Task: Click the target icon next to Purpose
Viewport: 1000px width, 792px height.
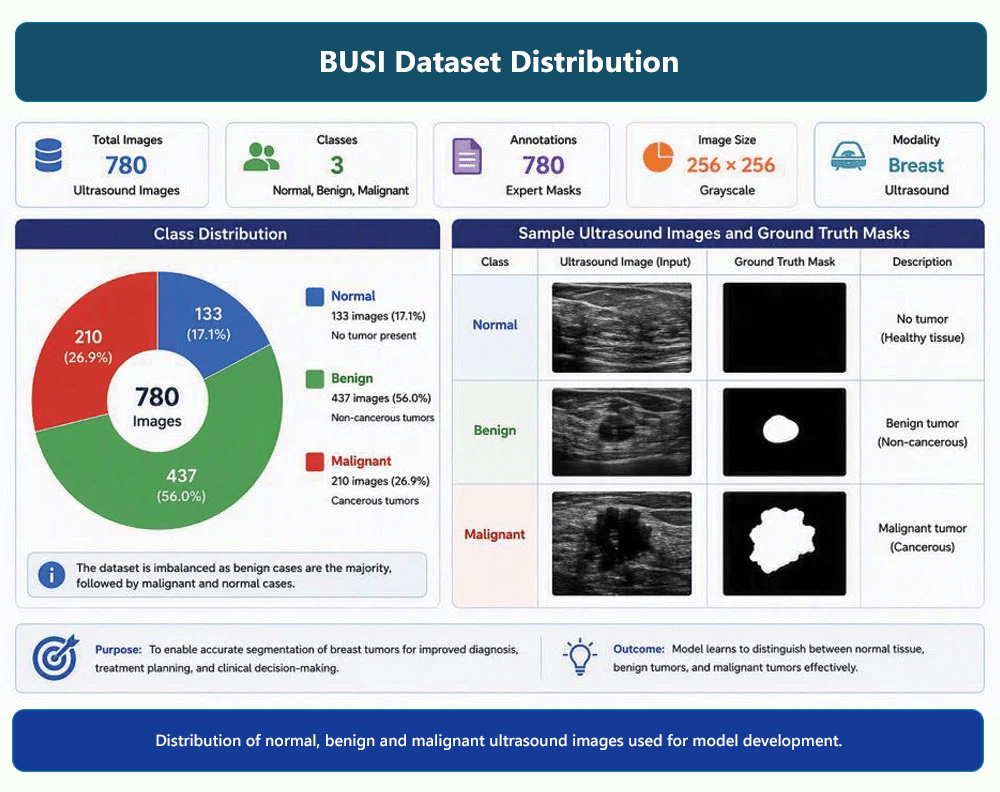Action: [55, 657]
